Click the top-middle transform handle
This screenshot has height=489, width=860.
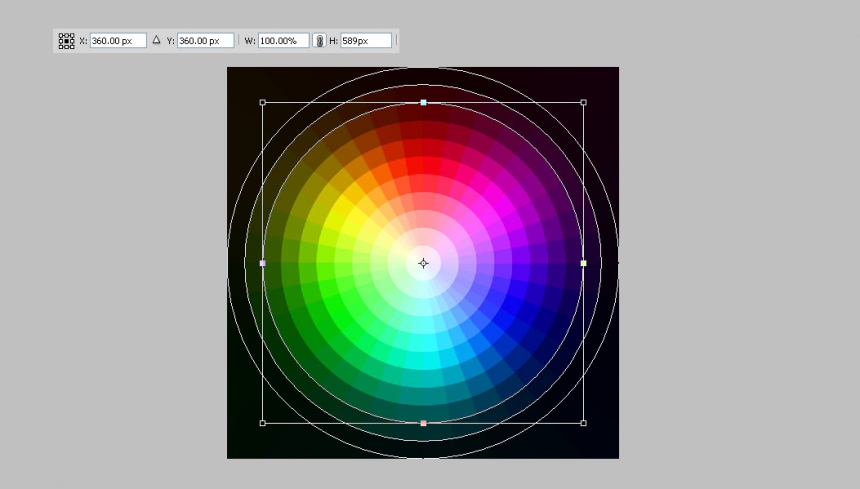tap(423, 103)
